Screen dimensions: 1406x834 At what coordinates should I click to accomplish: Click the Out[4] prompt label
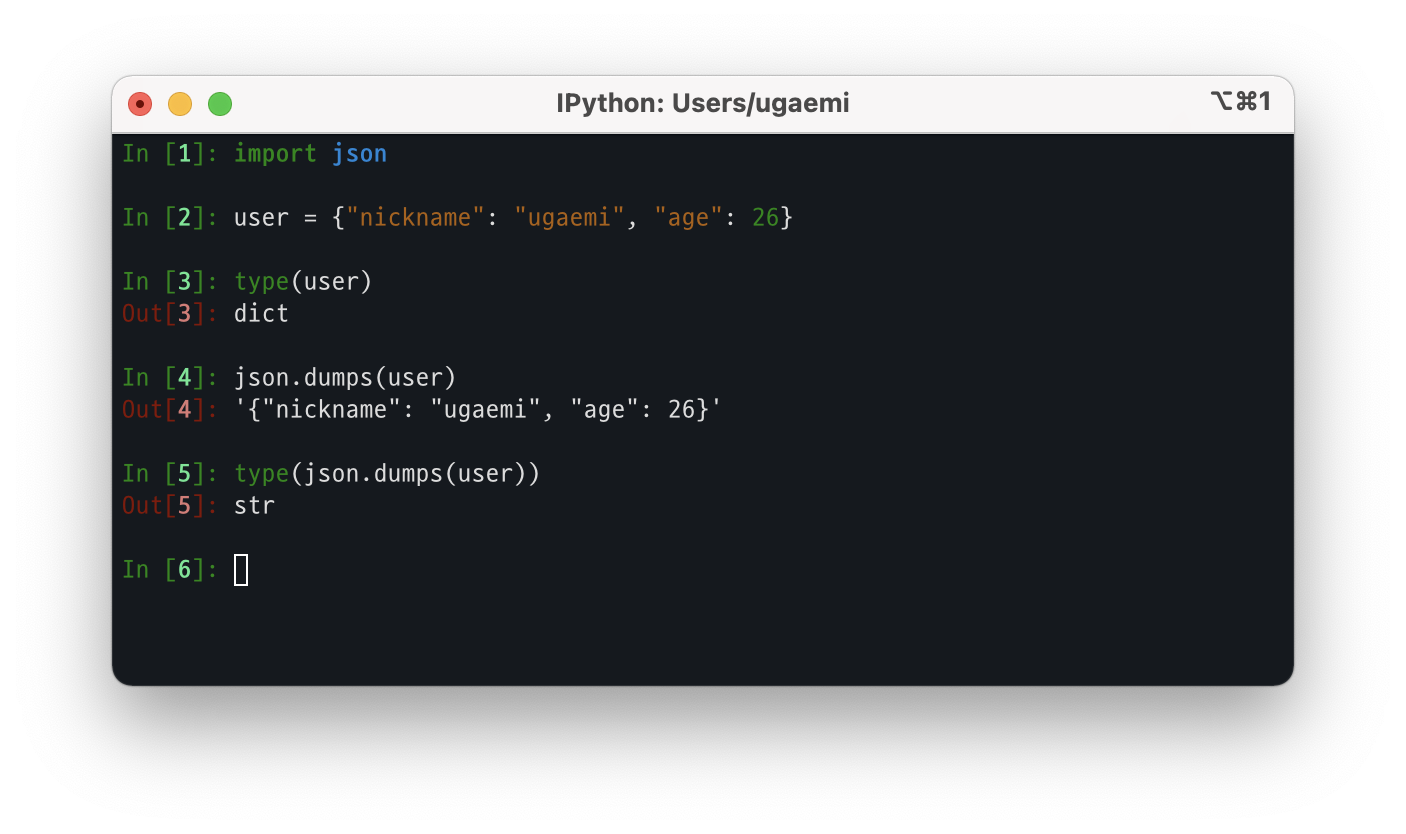(171, 410)
